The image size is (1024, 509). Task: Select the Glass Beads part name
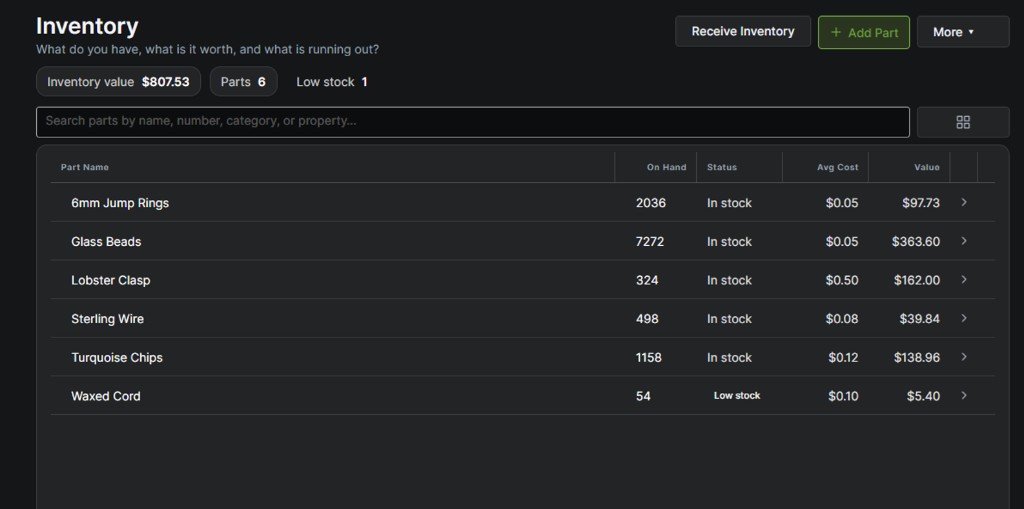click(x=106, y=242)
